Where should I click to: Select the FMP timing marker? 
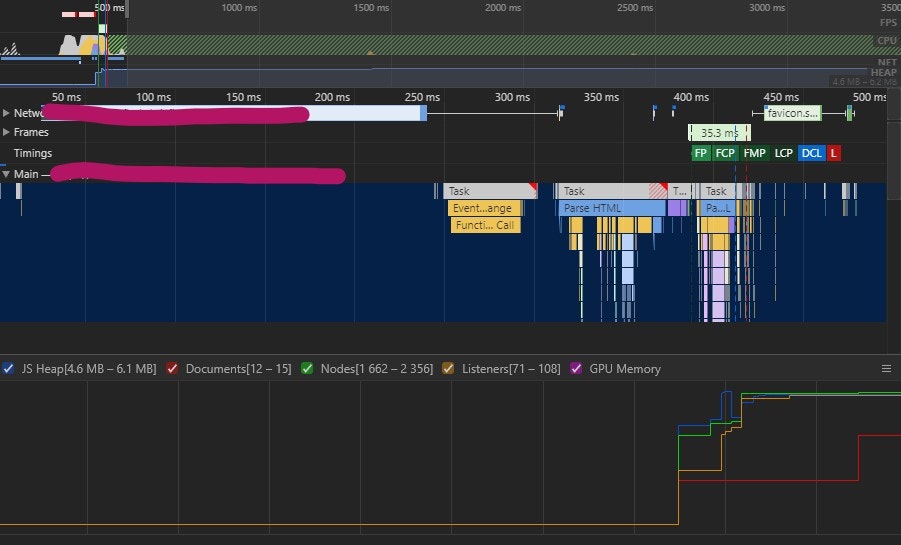click(x=755, y=153)
